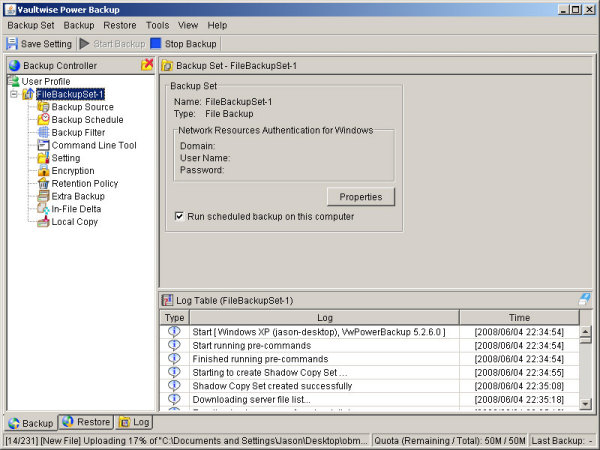Select the Extra Backup tree item
Viewport: 600px width, 450px height.
78,196
